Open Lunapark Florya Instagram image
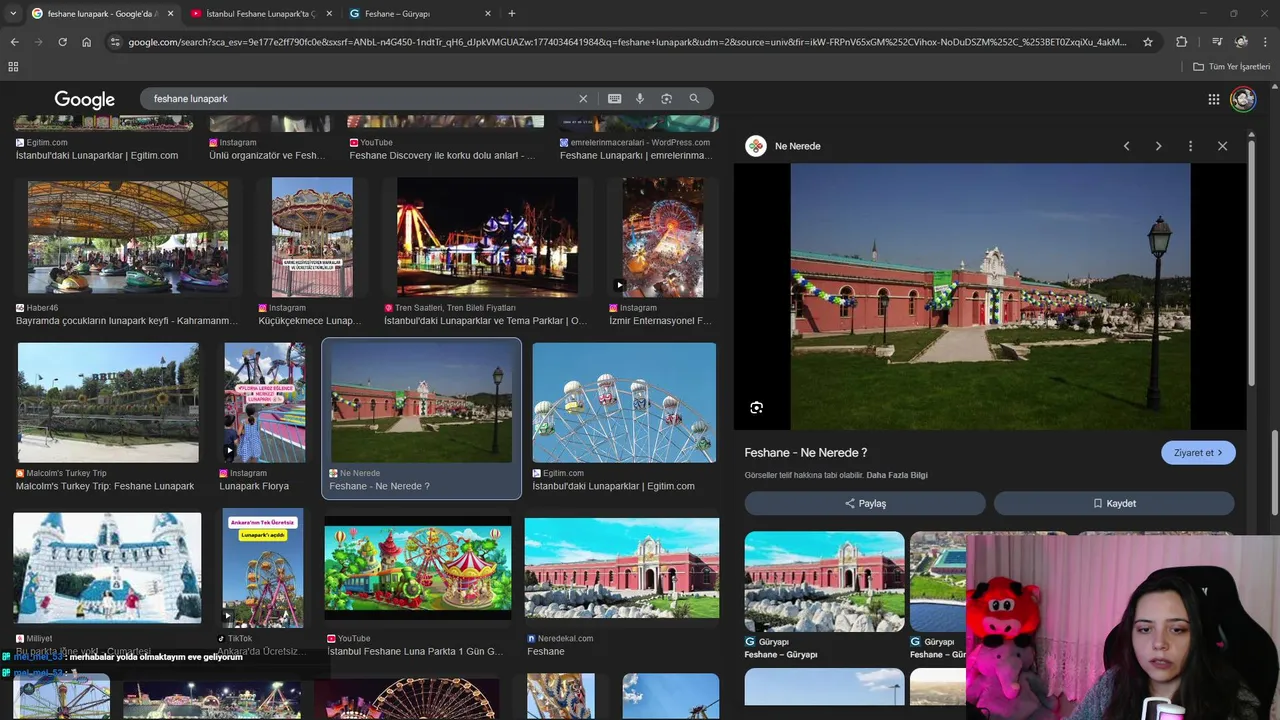1280x720 pixels. pos(265,403)
